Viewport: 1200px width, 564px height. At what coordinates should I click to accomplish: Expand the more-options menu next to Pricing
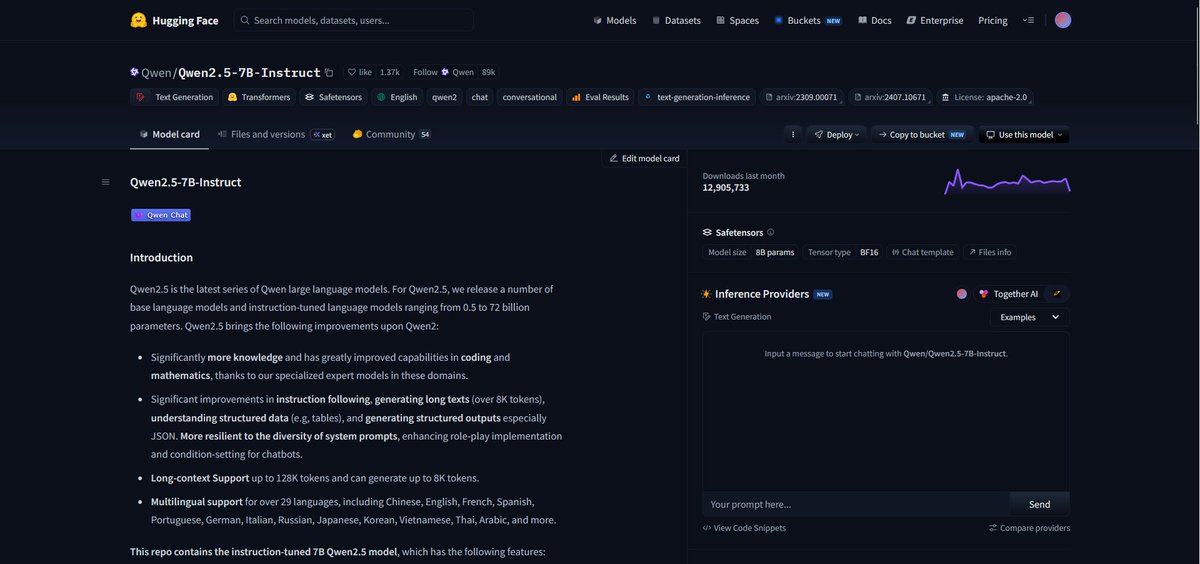point(1028,20)
